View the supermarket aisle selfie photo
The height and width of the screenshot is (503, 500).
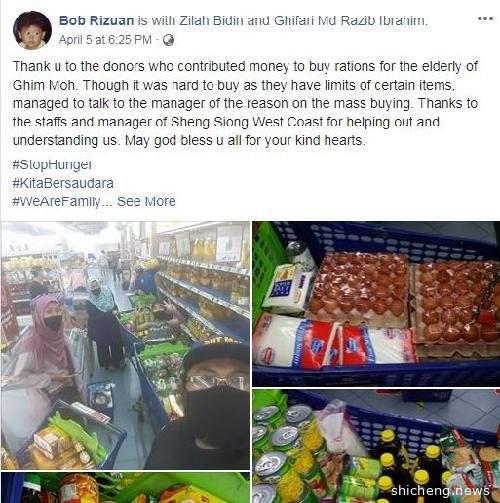125,345
